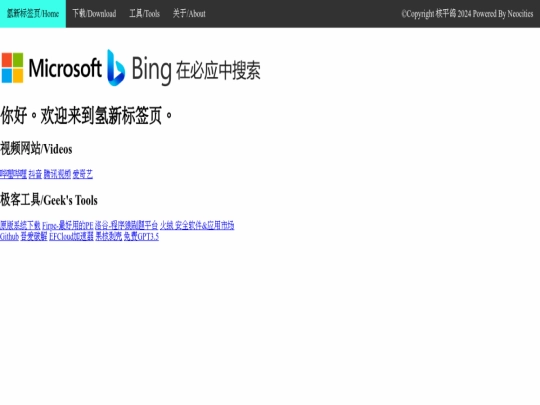The height and width of the screenshot is (405, 540).
Task: Visit the 爱奇艺 link
Action: (x=83, y=174)
